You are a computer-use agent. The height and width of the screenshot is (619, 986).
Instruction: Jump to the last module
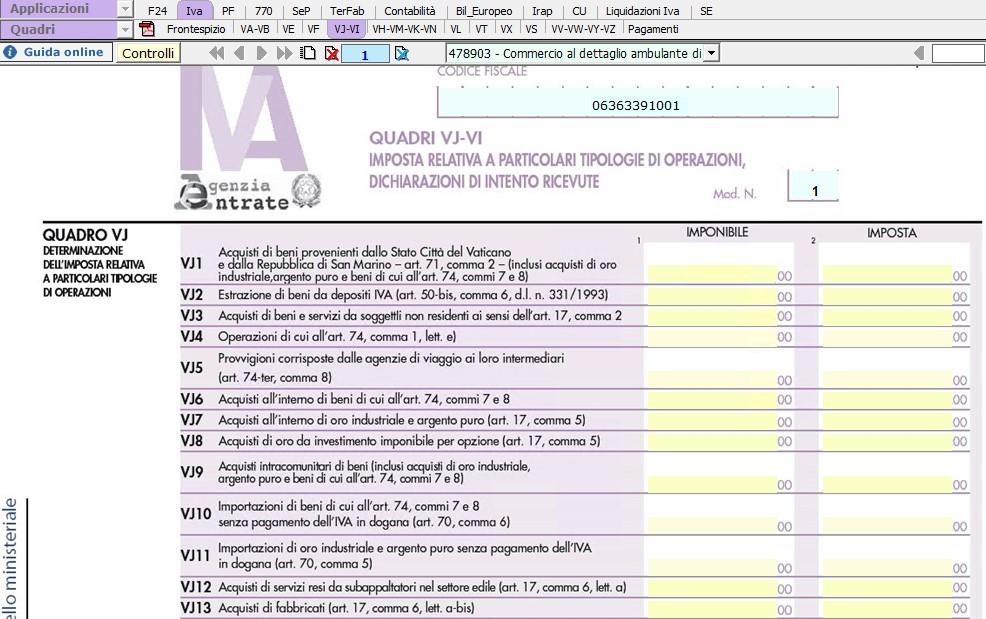point(284,53)
